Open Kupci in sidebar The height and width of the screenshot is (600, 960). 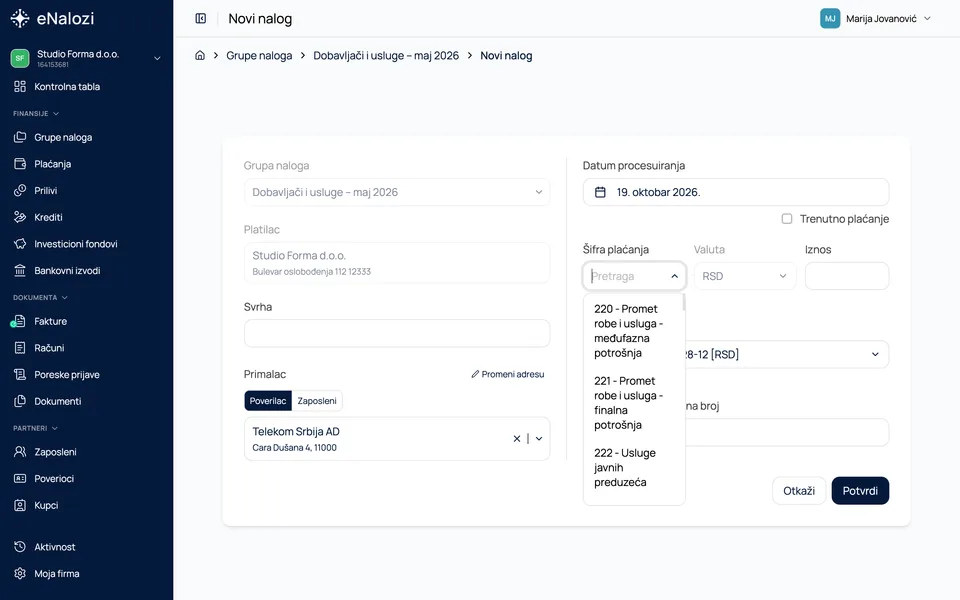[46, 505]
